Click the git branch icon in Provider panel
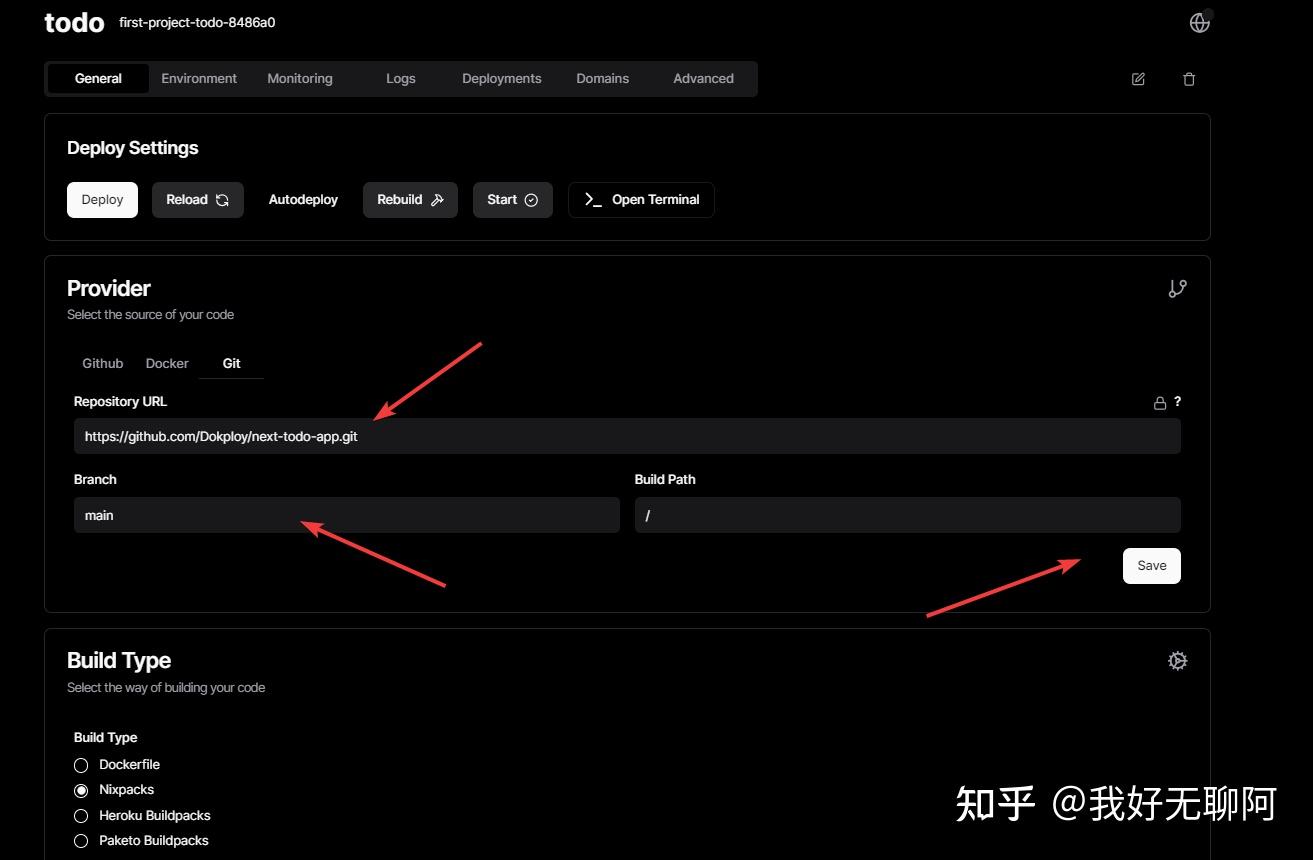Image resolution: width=1313 pixels, height=860 pixels. click(1177, 288)
